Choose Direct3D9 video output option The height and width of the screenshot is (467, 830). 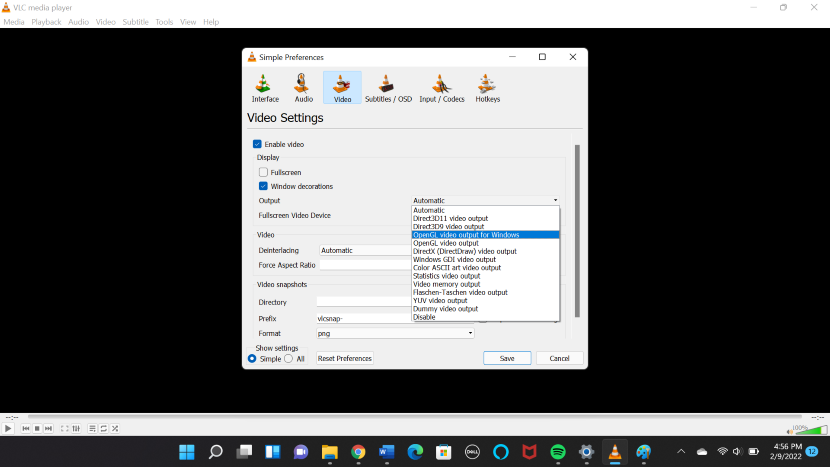point(485,227)
